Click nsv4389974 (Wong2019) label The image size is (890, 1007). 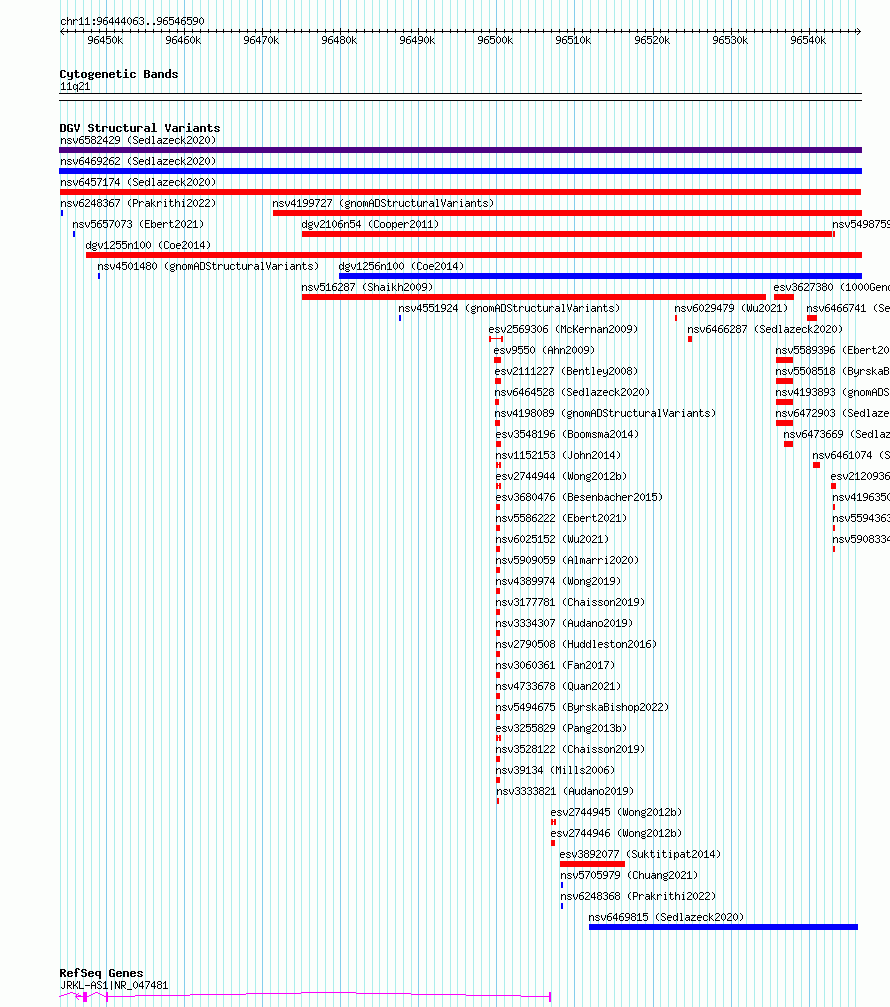[x=559, y=581]
